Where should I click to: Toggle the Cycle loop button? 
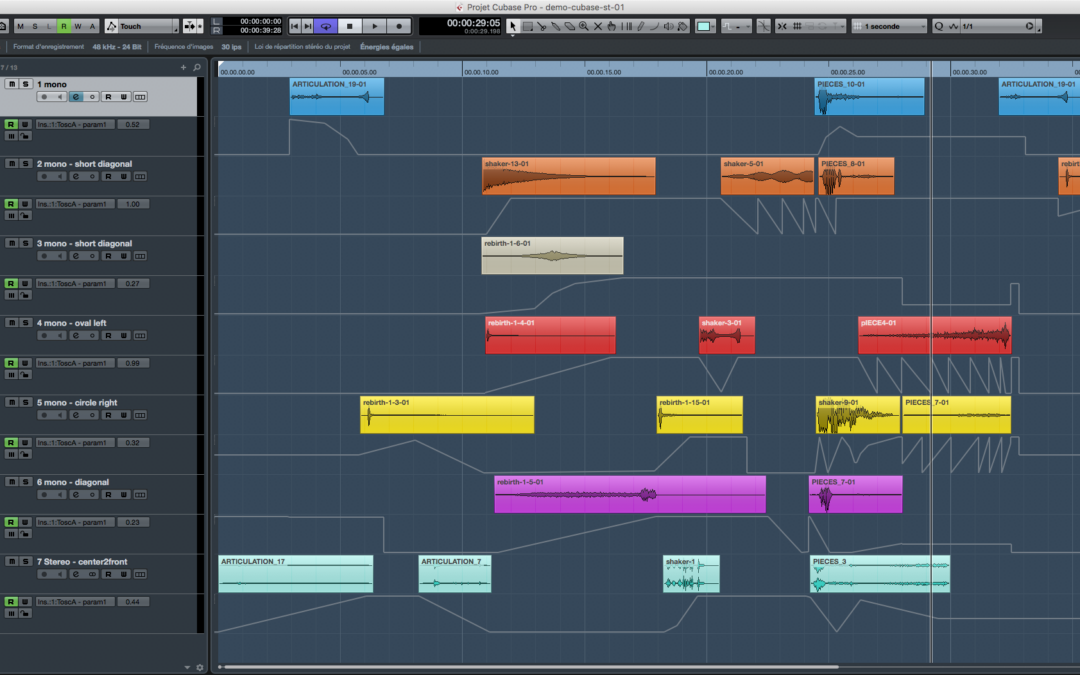tap(326, 26)
